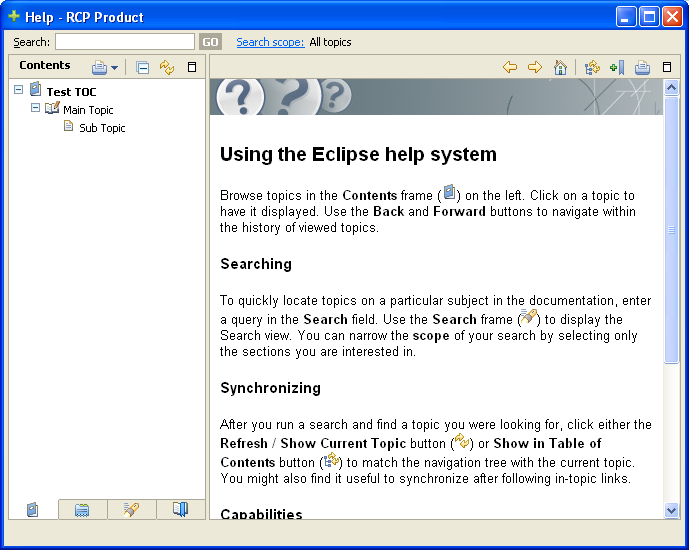This screenshot has height=550, width=689.
Task: Click the Sub Topic document icon
Action: tap(69, 127)
